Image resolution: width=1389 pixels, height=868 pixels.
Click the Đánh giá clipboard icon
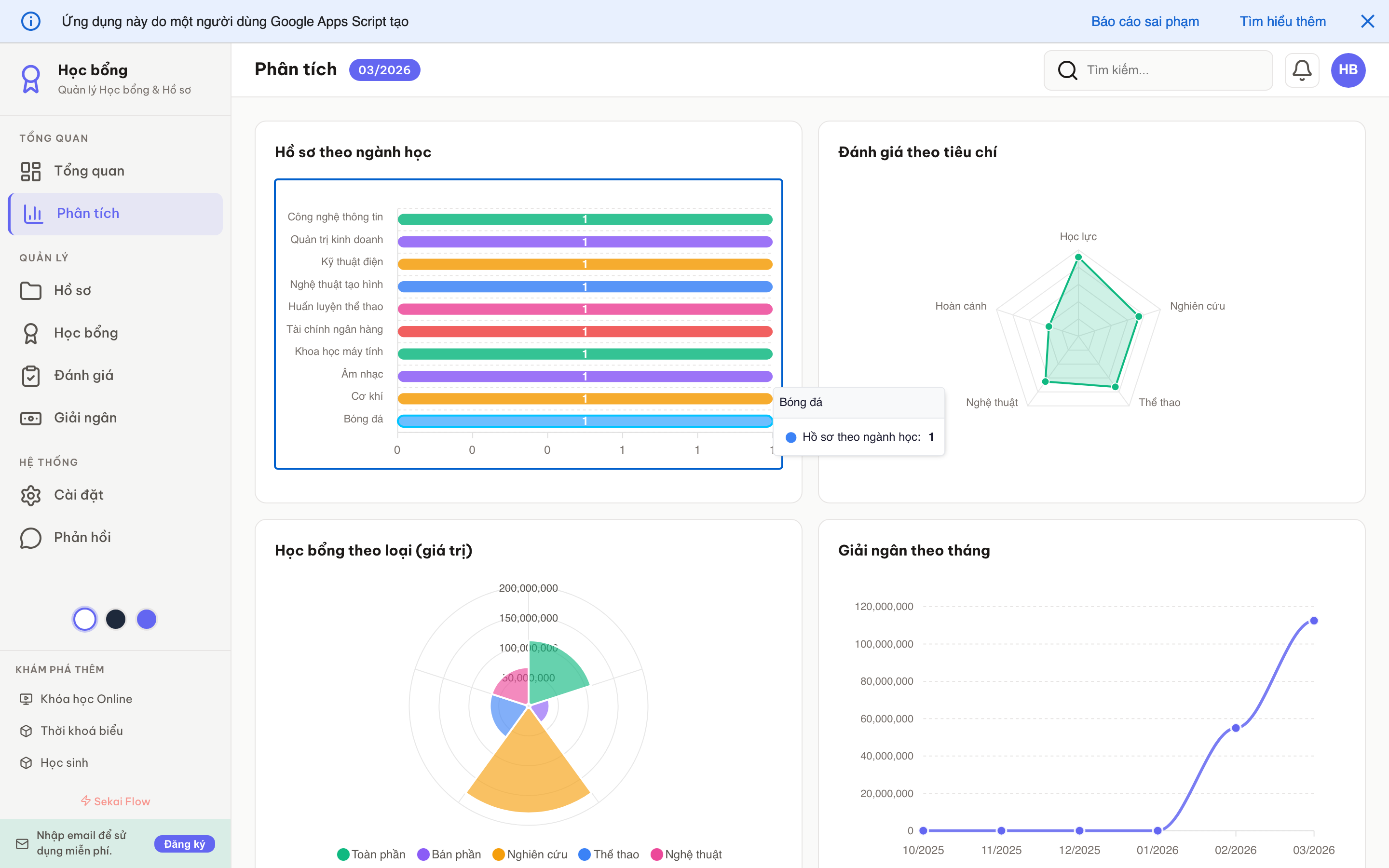pos(30,376)
